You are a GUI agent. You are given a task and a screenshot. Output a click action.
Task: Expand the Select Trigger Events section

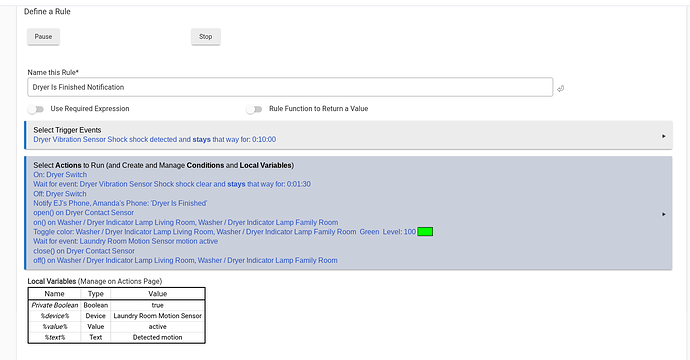click(x=664, y=136)
